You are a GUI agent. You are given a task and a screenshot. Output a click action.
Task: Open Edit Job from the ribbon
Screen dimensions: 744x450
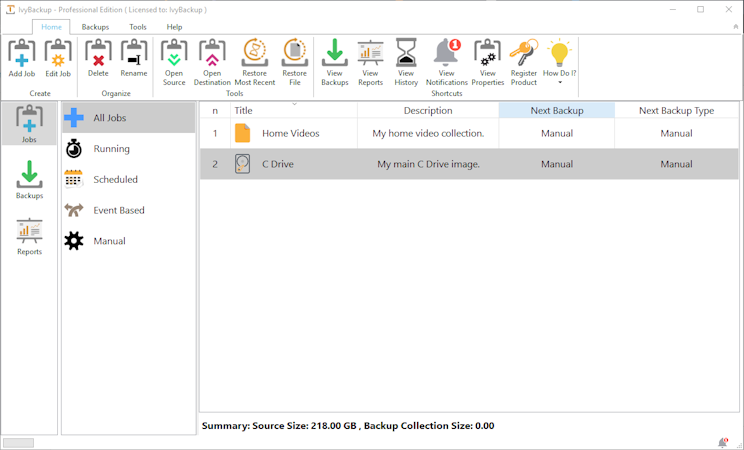tap(58, 58)
